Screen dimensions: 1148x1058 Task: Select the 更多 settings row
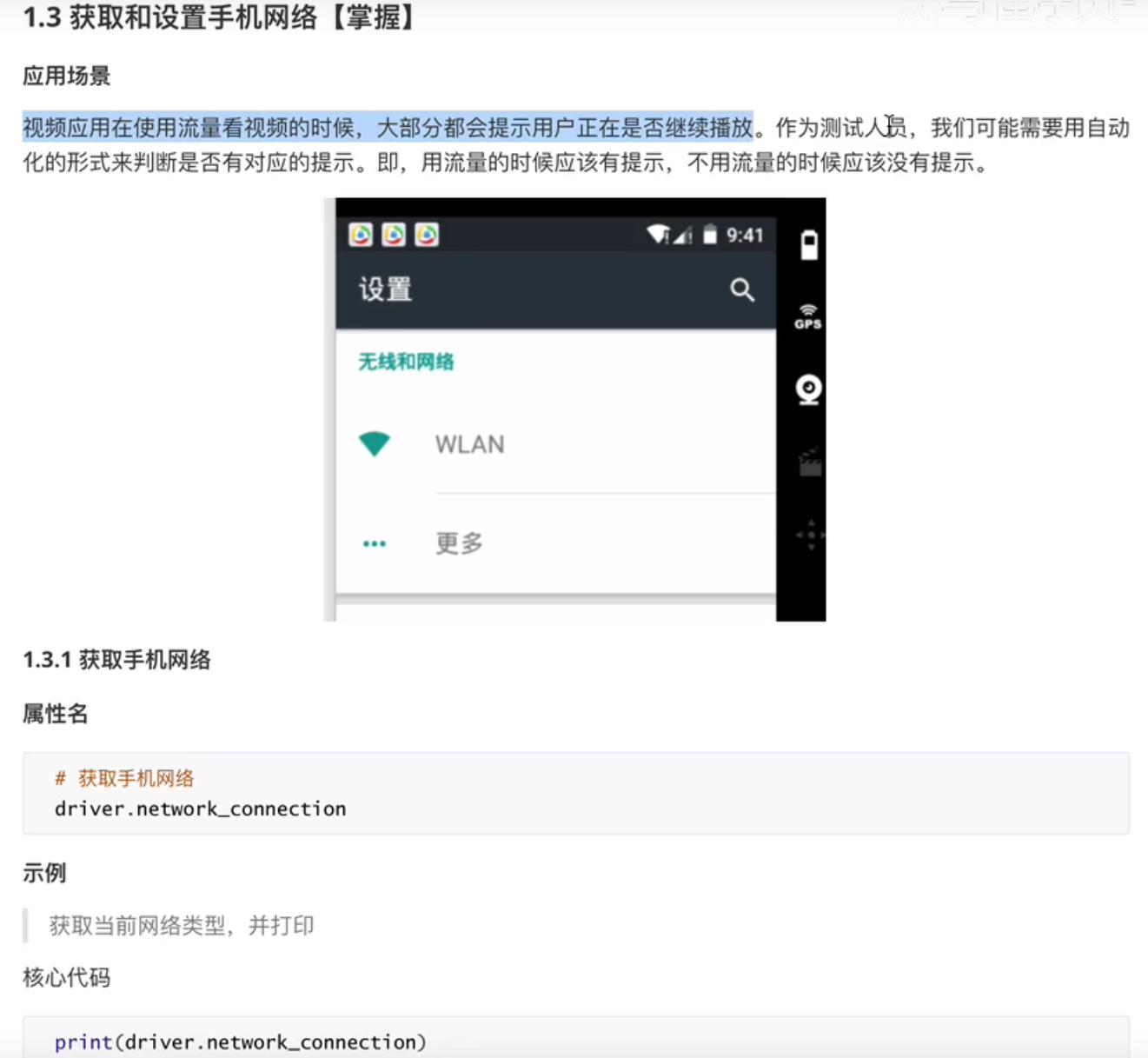pyautogui.click(x=555, y=543)
